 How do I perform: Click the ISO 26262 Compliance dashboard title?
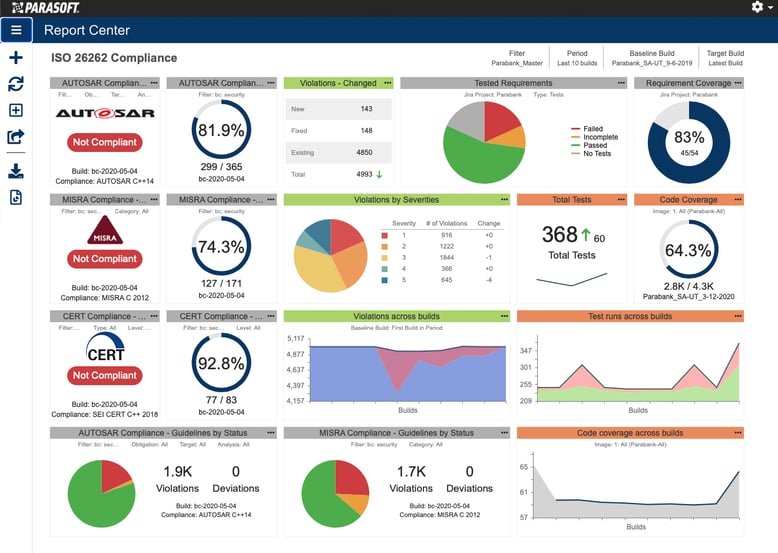(114, 58)
